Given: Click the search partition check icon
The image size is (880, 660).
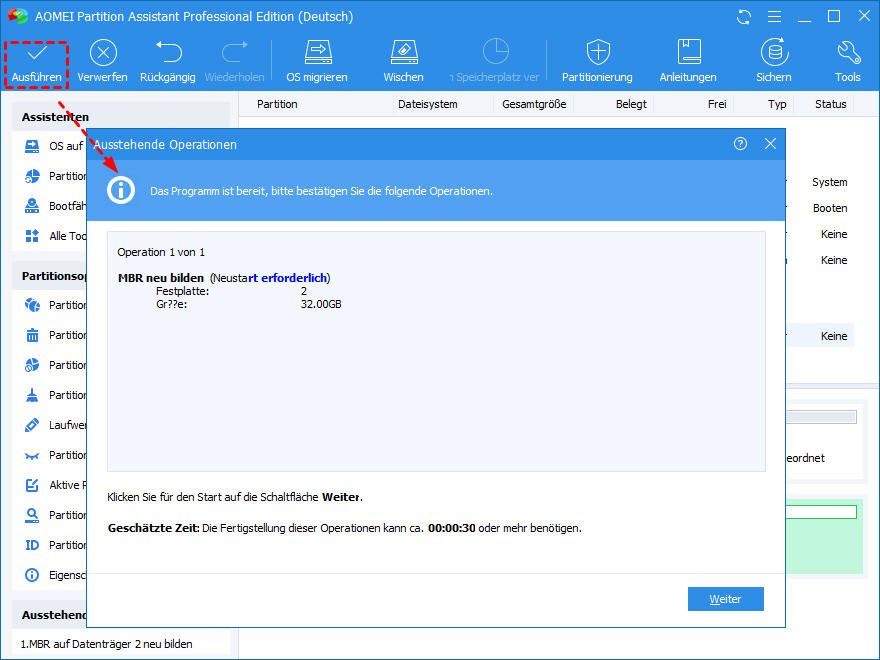Looking at the screenshot, I should pos(32,515).
